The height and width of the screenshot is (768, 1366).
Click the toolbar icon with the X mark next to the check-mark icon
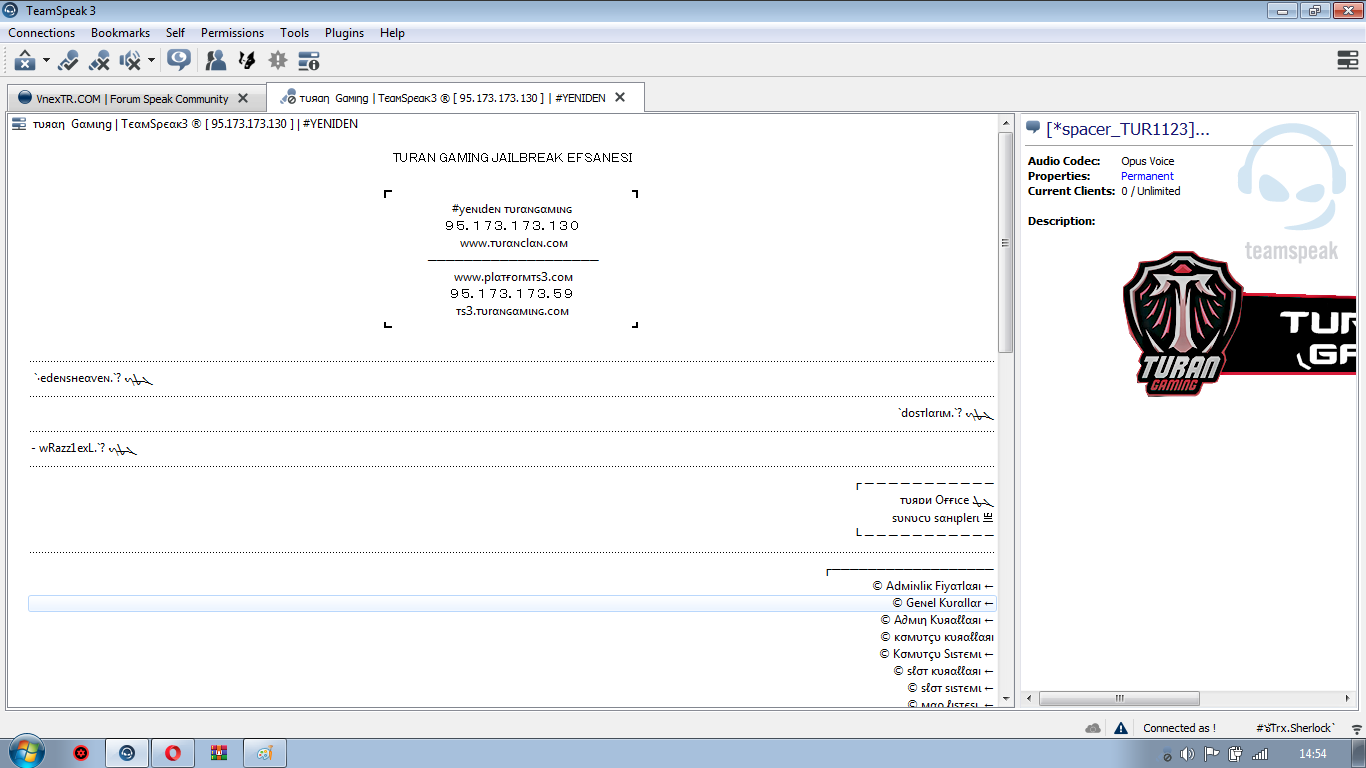[x=99, y=61]
